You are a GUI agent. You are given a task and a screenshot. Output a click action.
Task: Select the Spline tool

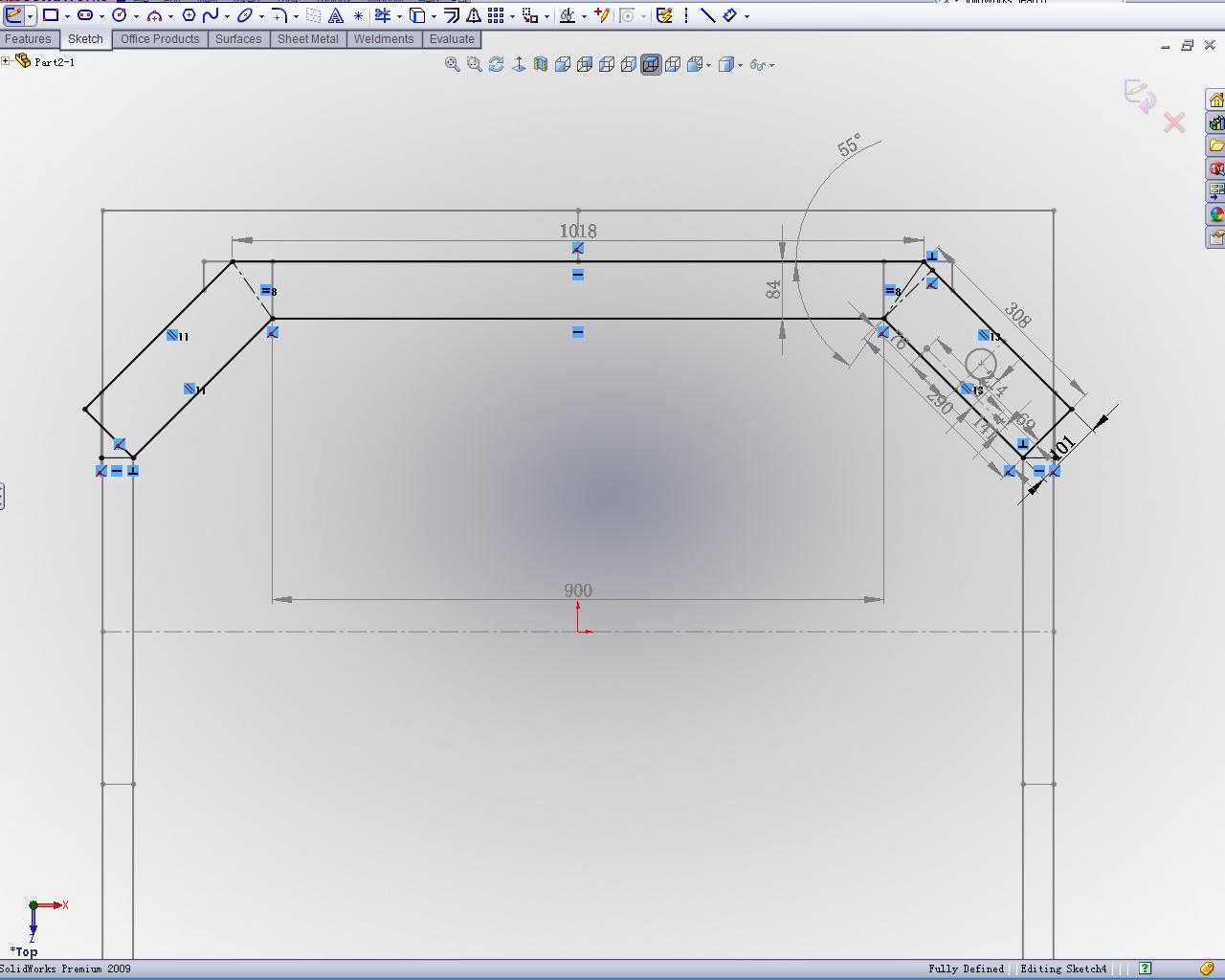[x=211, y=15]
